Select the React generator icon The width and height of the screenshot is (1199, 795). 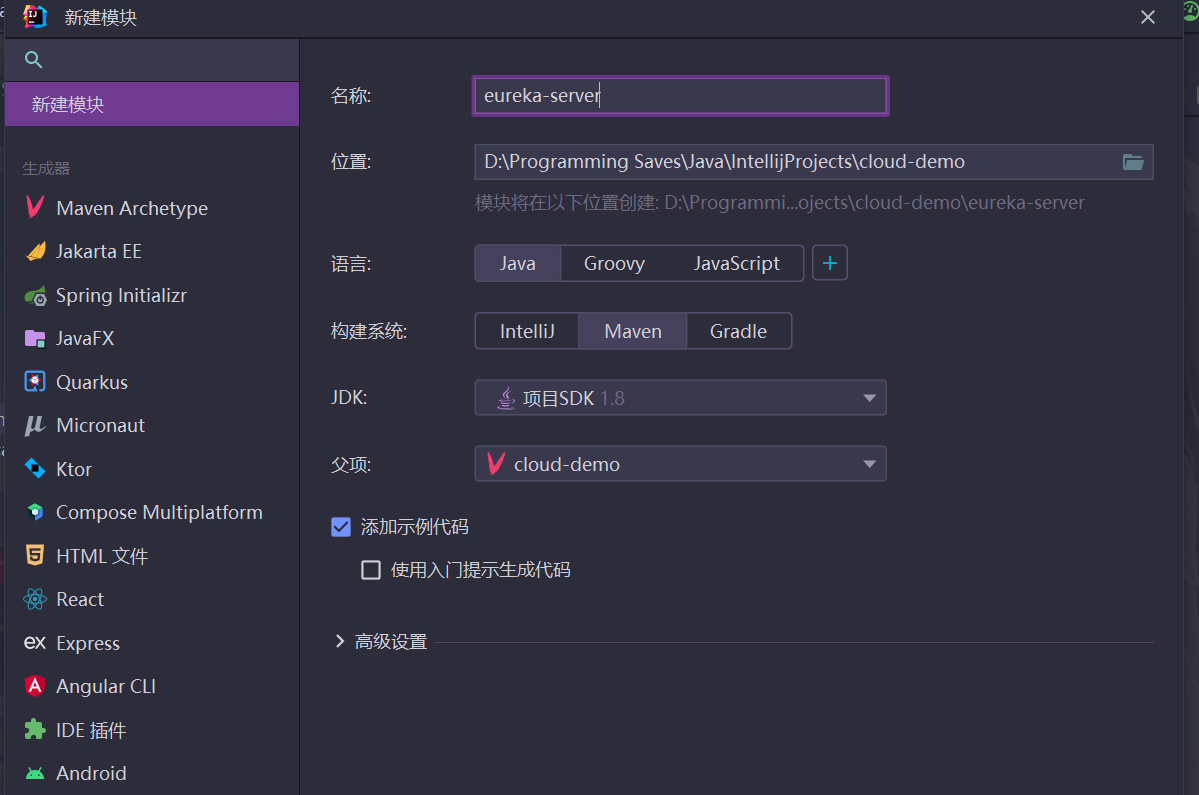pos(36,599)
